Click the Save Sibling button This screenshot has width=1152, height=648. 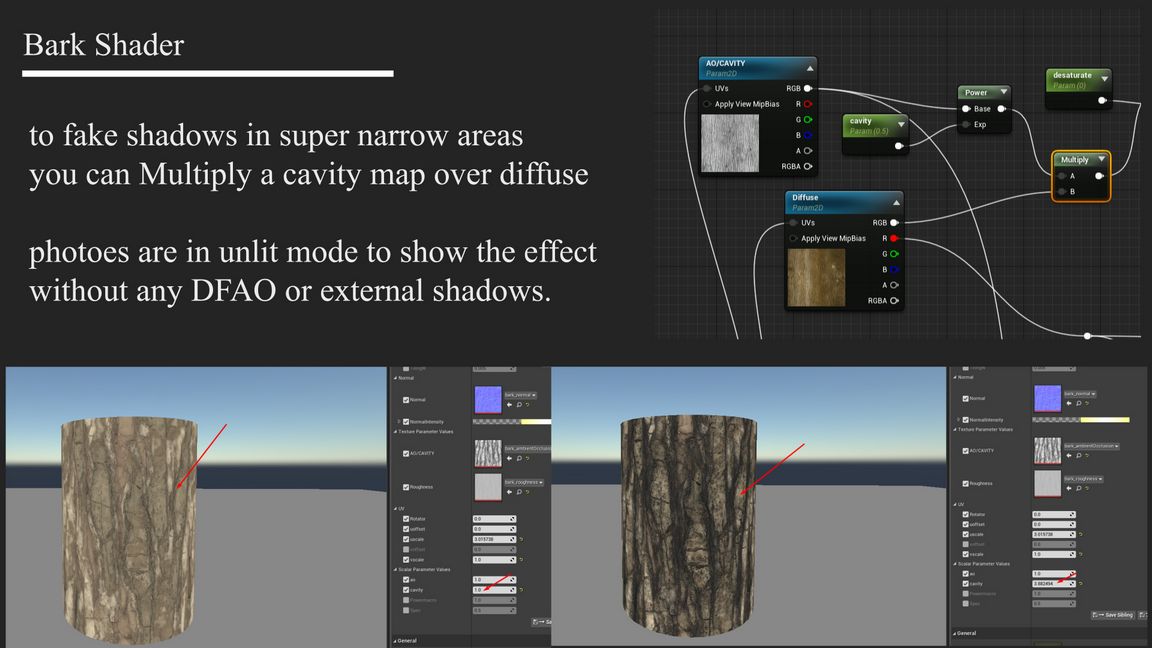[1114, 615]
